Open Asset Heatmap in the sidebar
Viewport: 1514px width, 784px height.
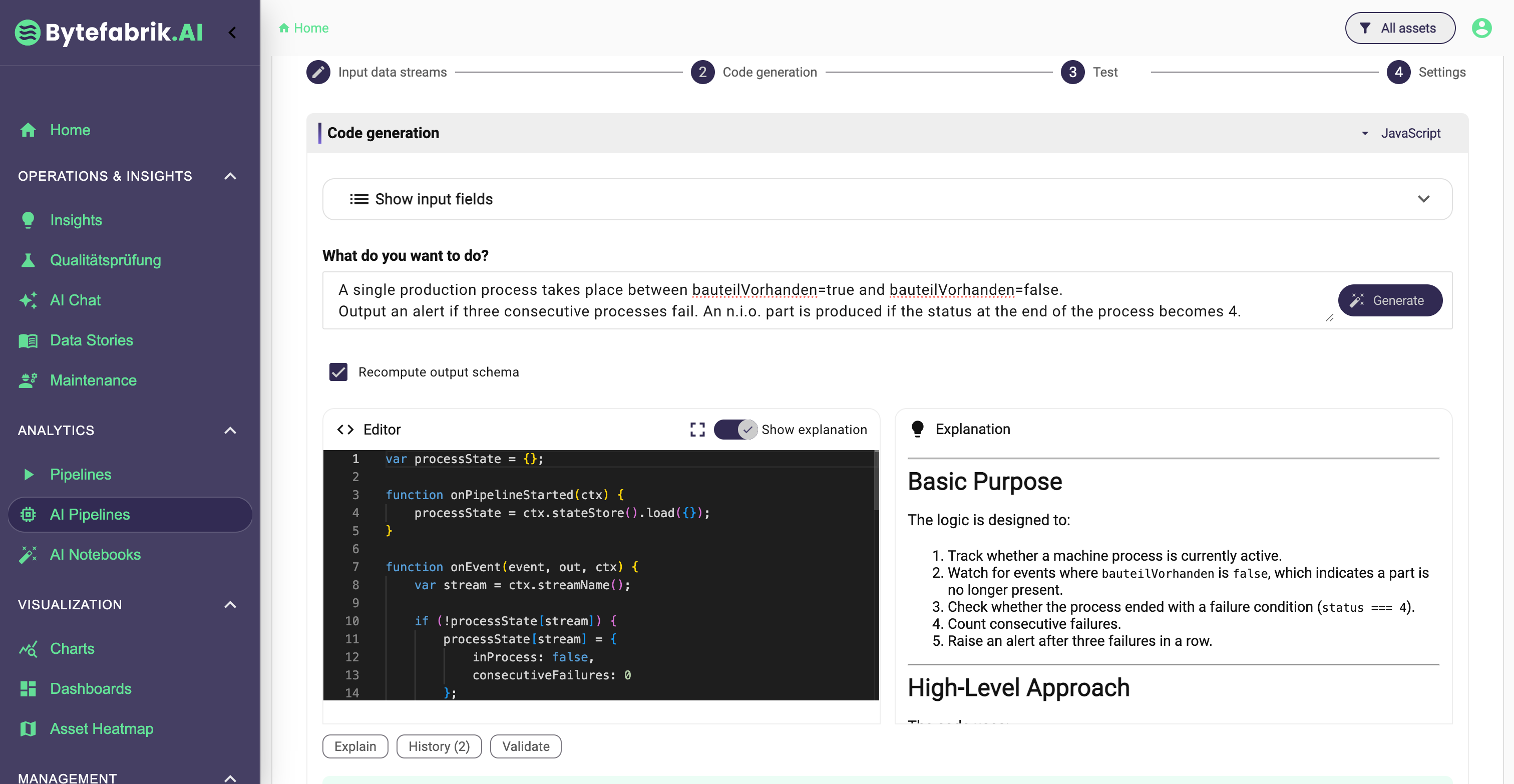coord(101,729)
